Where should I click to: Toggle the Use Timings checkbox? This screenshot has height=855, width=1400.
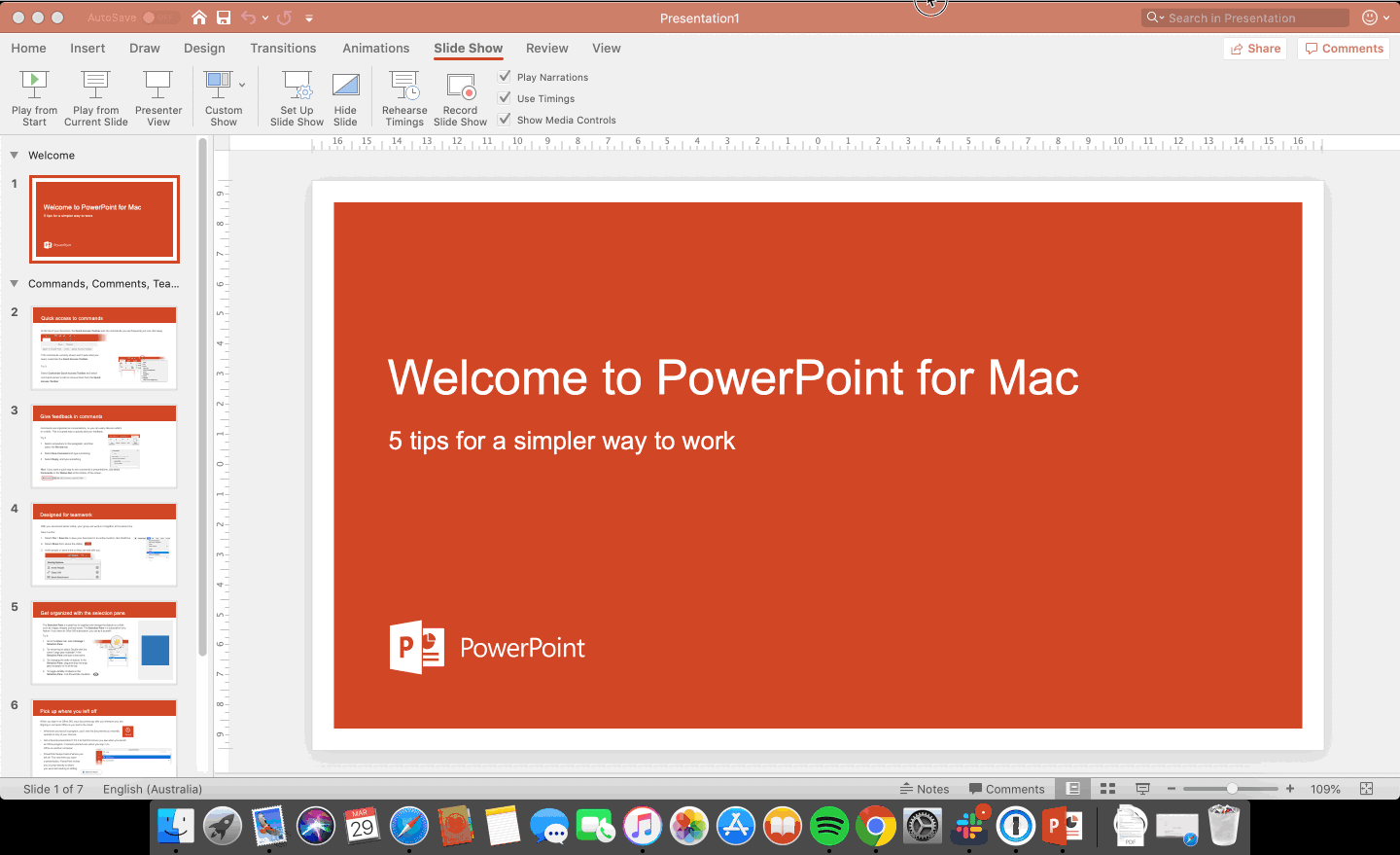(x=505, y=98)
